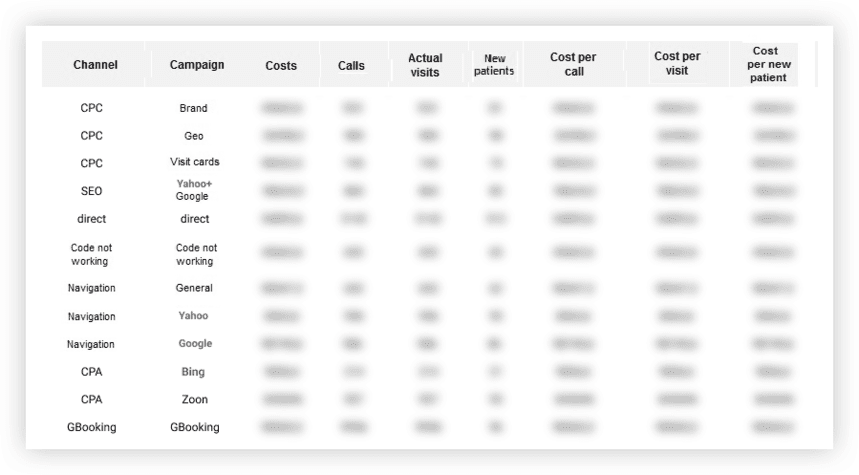Select Cost per new patient header
This screenshot has width=859, height=475.
(x=766, y=64)
